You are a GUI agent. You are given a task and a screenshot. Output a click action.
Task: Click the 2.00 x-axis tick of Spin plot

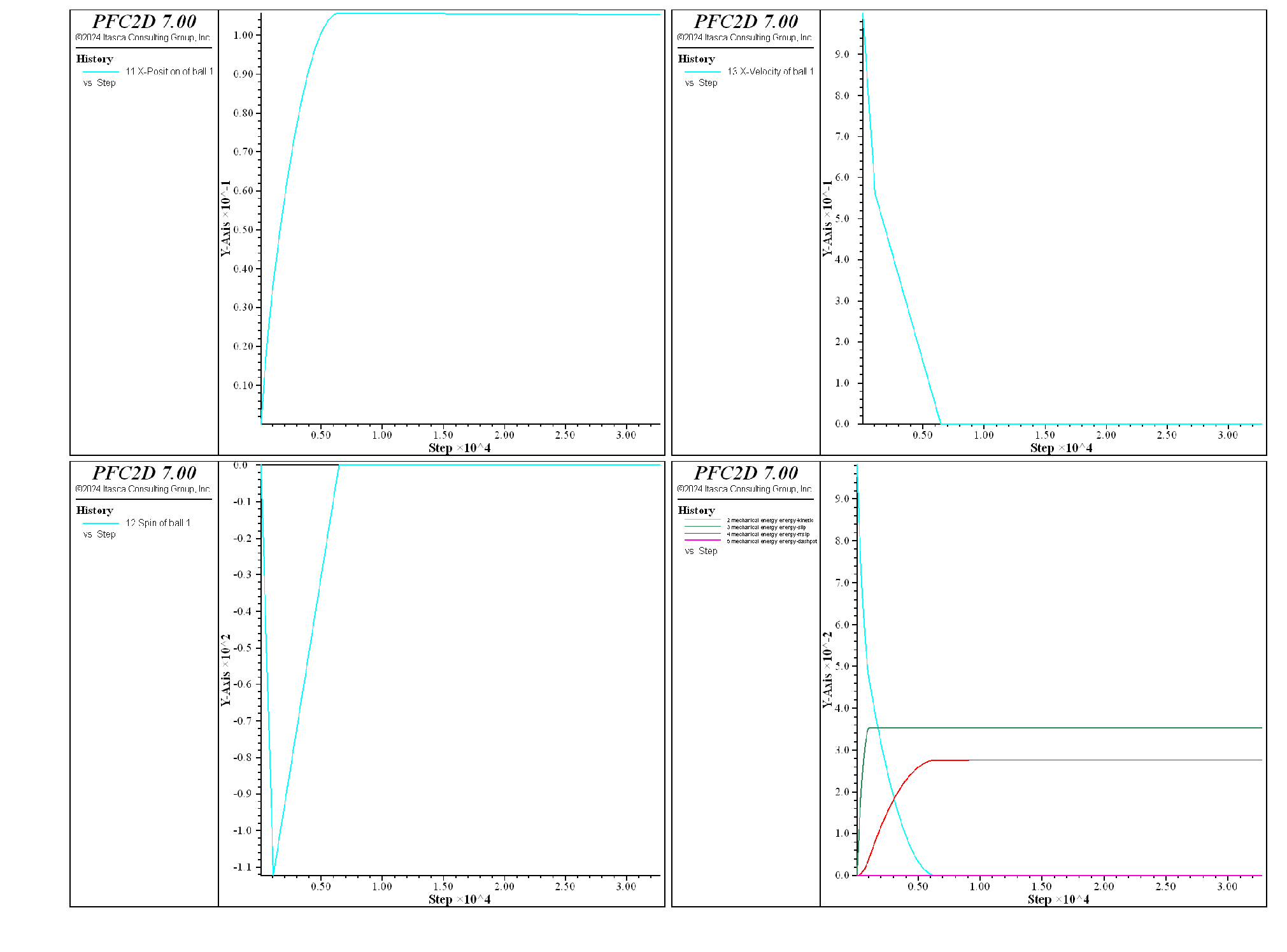tap(504, 886)
